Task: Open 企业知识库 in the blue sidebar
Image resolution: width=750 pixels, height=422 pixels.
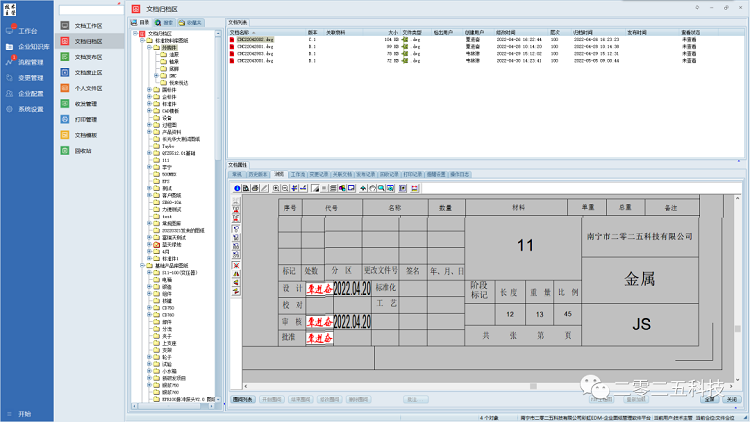Action: [28, 46]
